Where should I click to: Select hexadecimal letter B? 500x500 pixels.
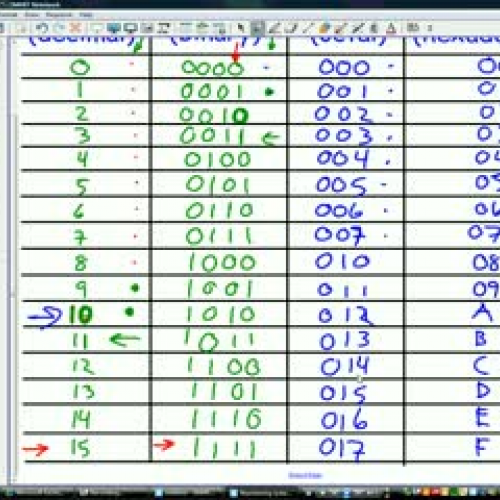click(481, 339)
